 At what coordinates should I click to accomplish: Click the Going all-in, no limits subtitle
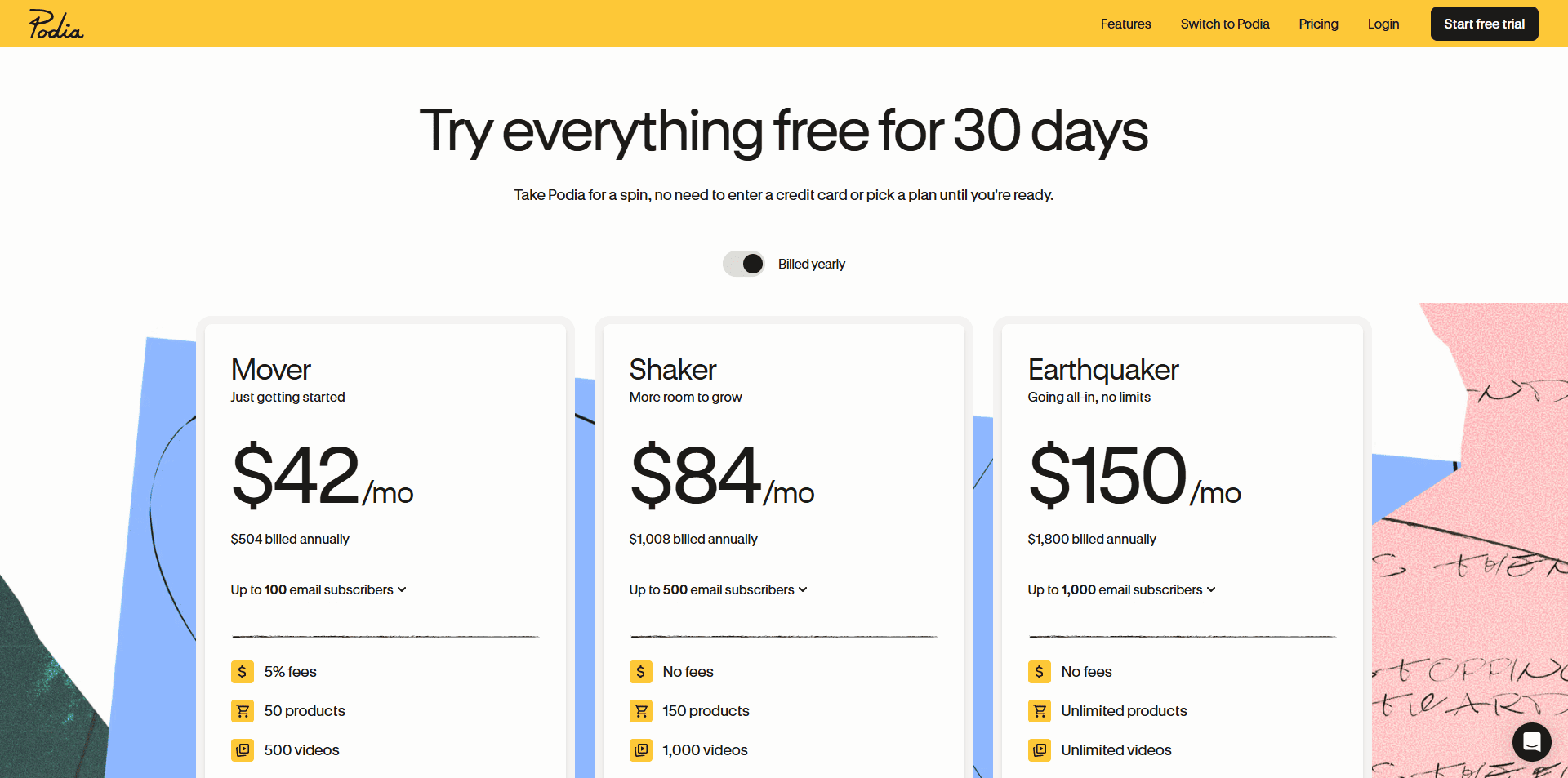[1089, 398]
